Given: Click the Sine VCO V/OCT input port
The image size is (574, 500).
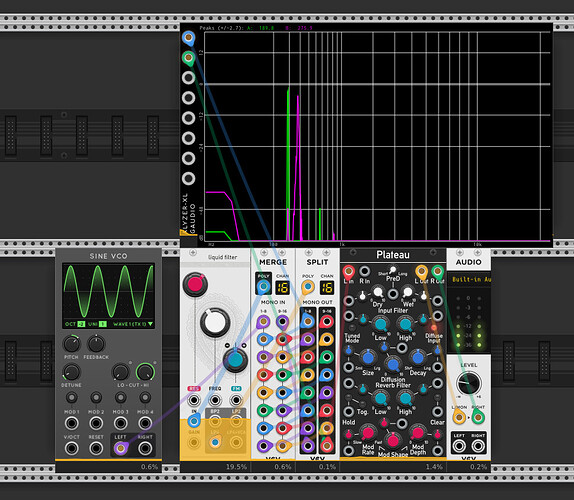Looking at the screenshot, I should coord(71,448).
